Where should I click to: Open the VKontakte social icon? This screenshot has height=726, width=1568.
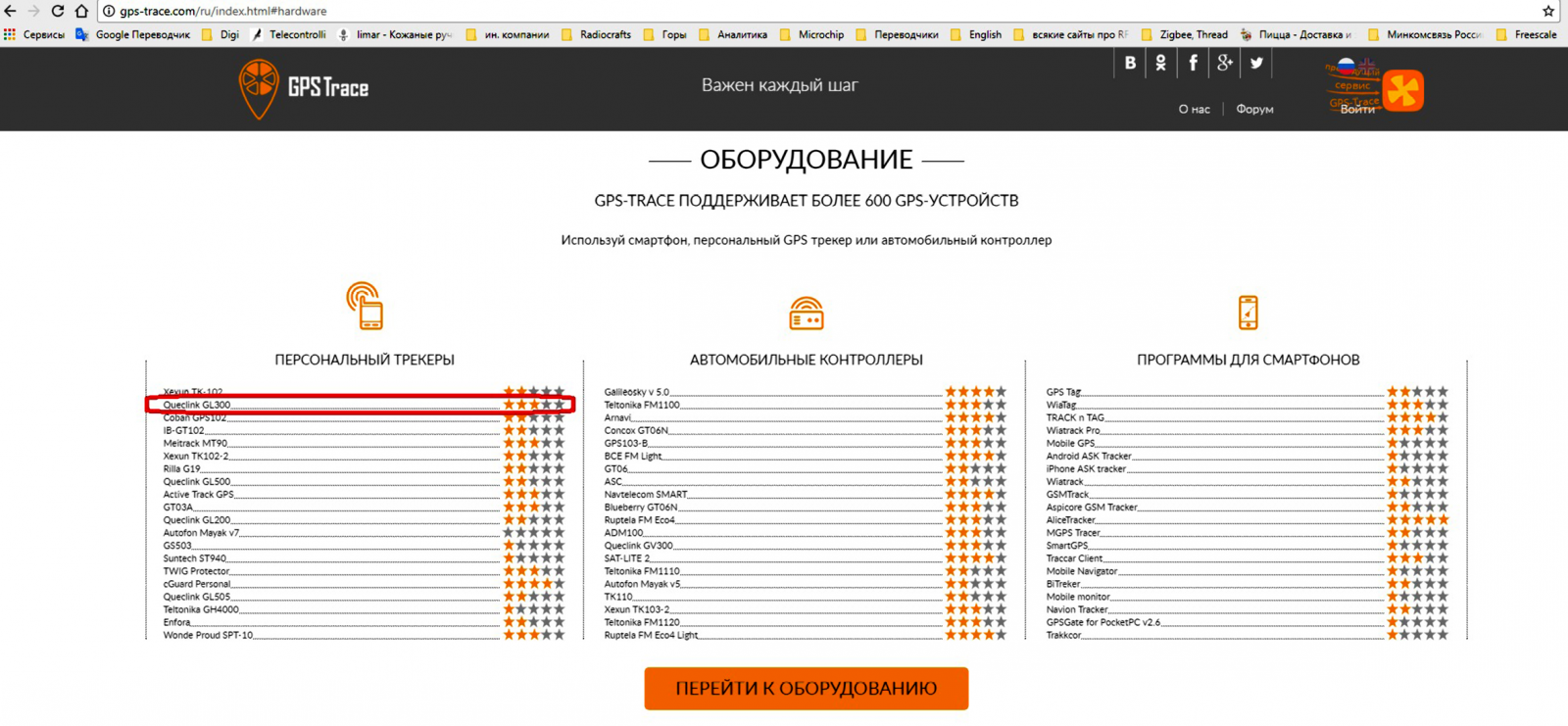tap(1130, 63)
